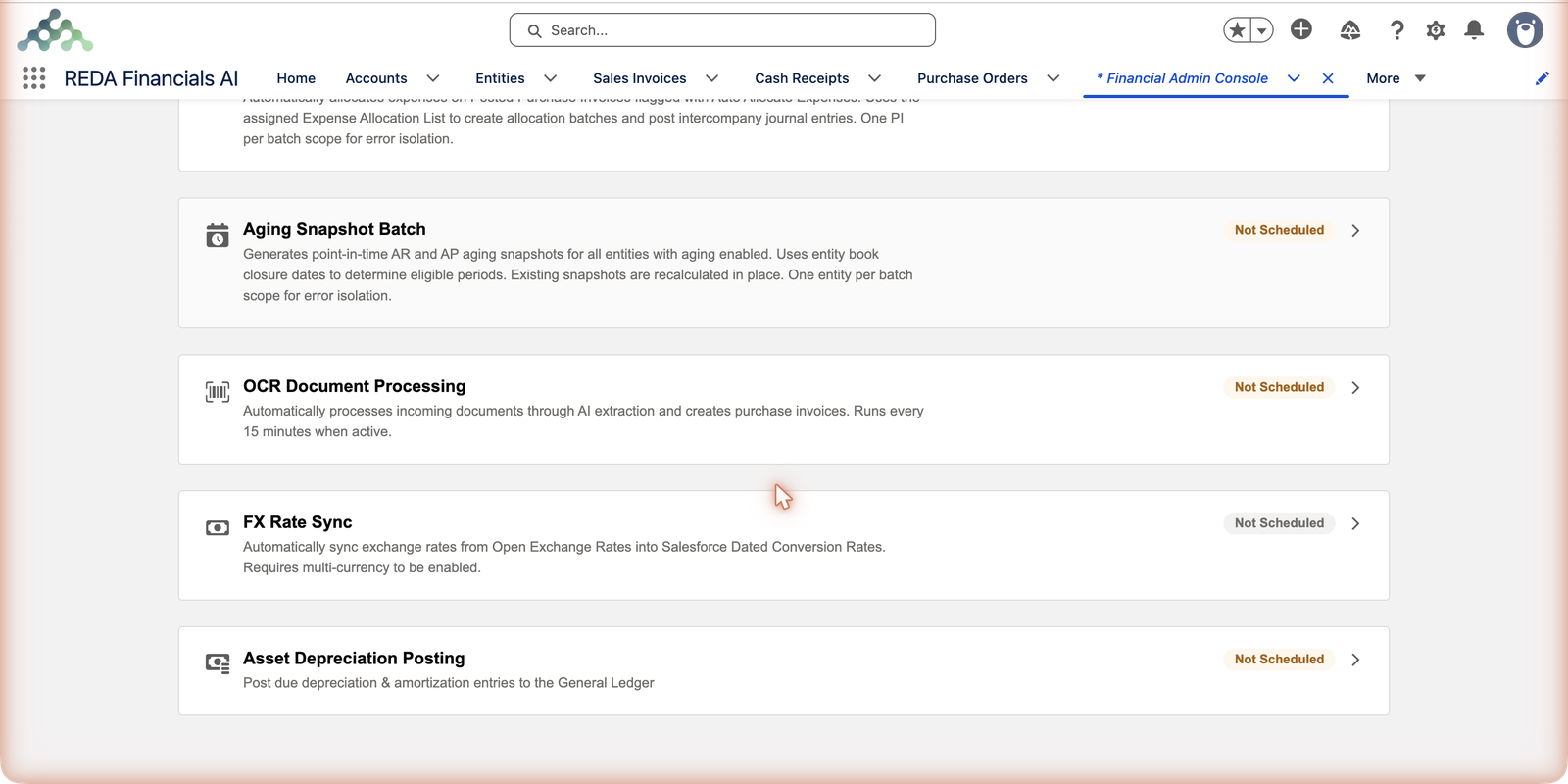1568x784 pixels.
Task: Open the App Launcher grid icon
Action: 34,78
